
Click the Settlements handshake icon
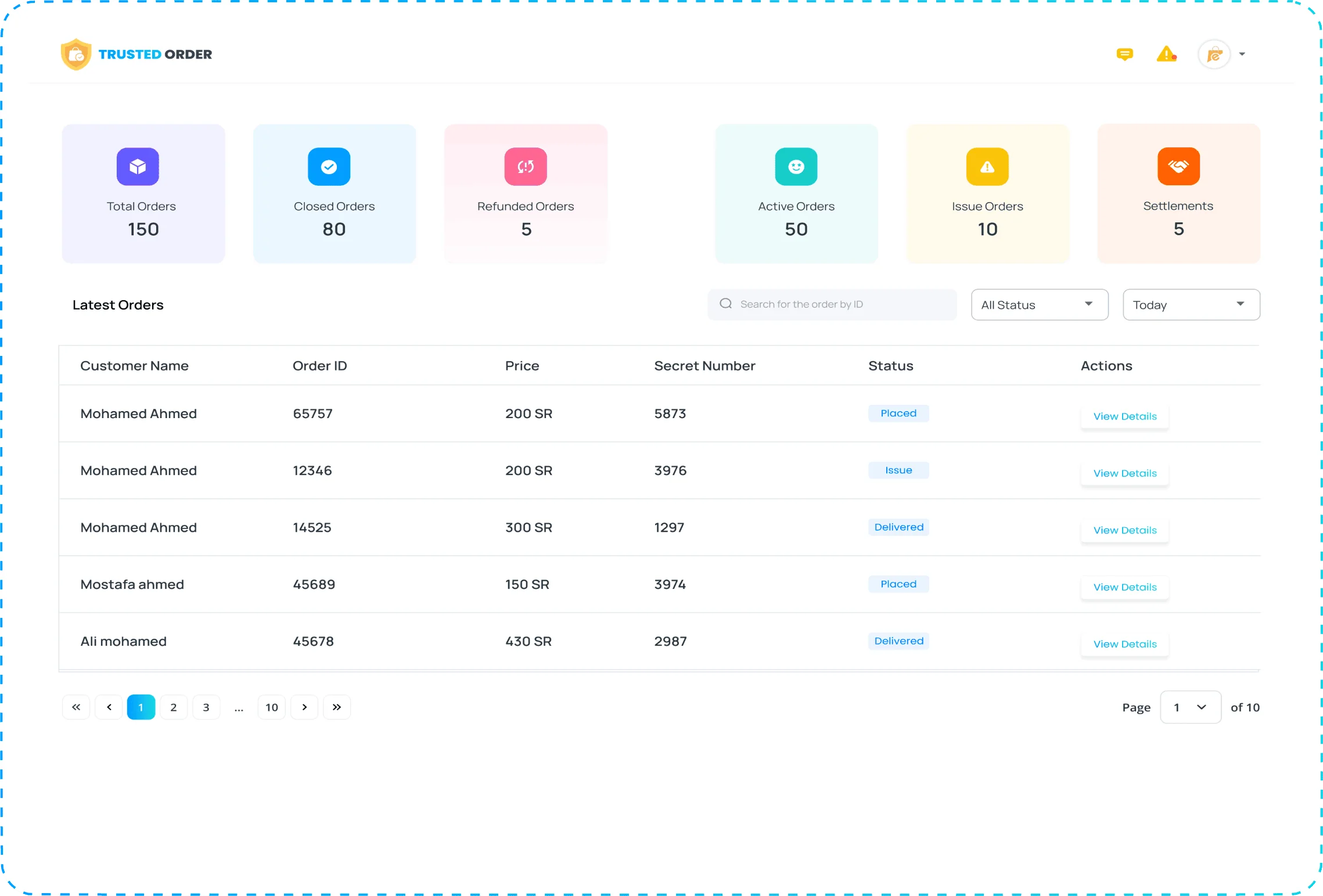(1178, 167)
